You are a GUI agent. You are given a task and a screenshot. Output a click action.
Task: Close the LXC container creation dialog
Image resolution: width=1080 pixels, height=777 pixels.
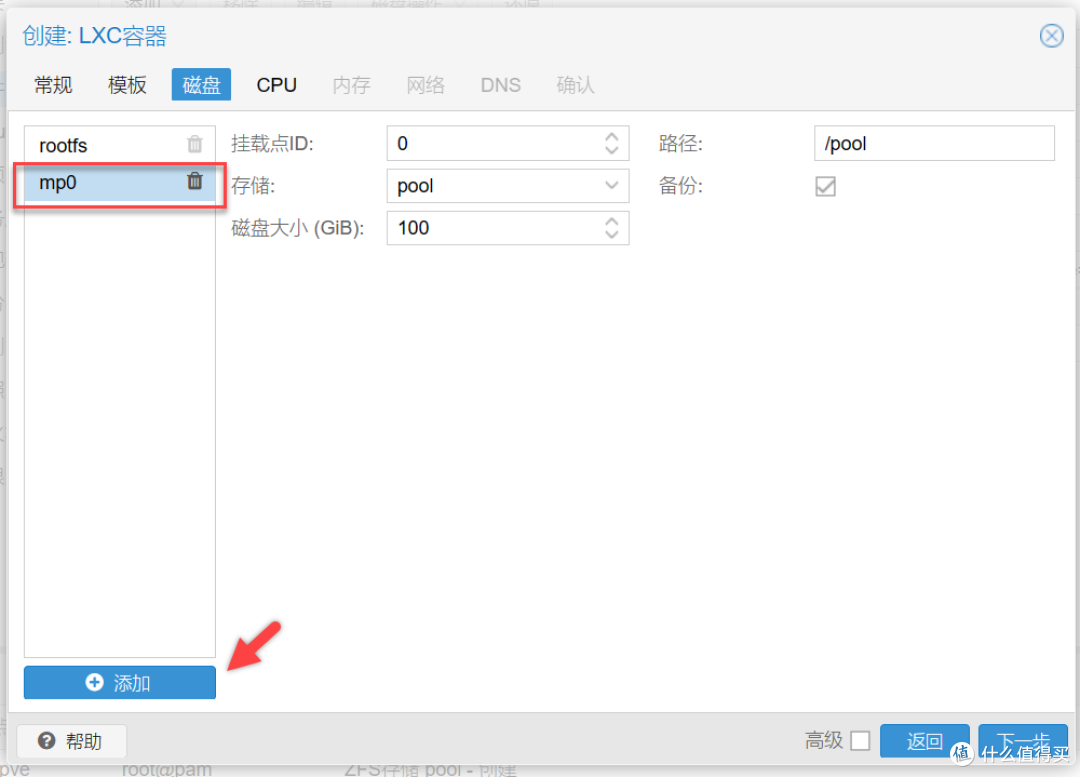[x=1051, y=37]
